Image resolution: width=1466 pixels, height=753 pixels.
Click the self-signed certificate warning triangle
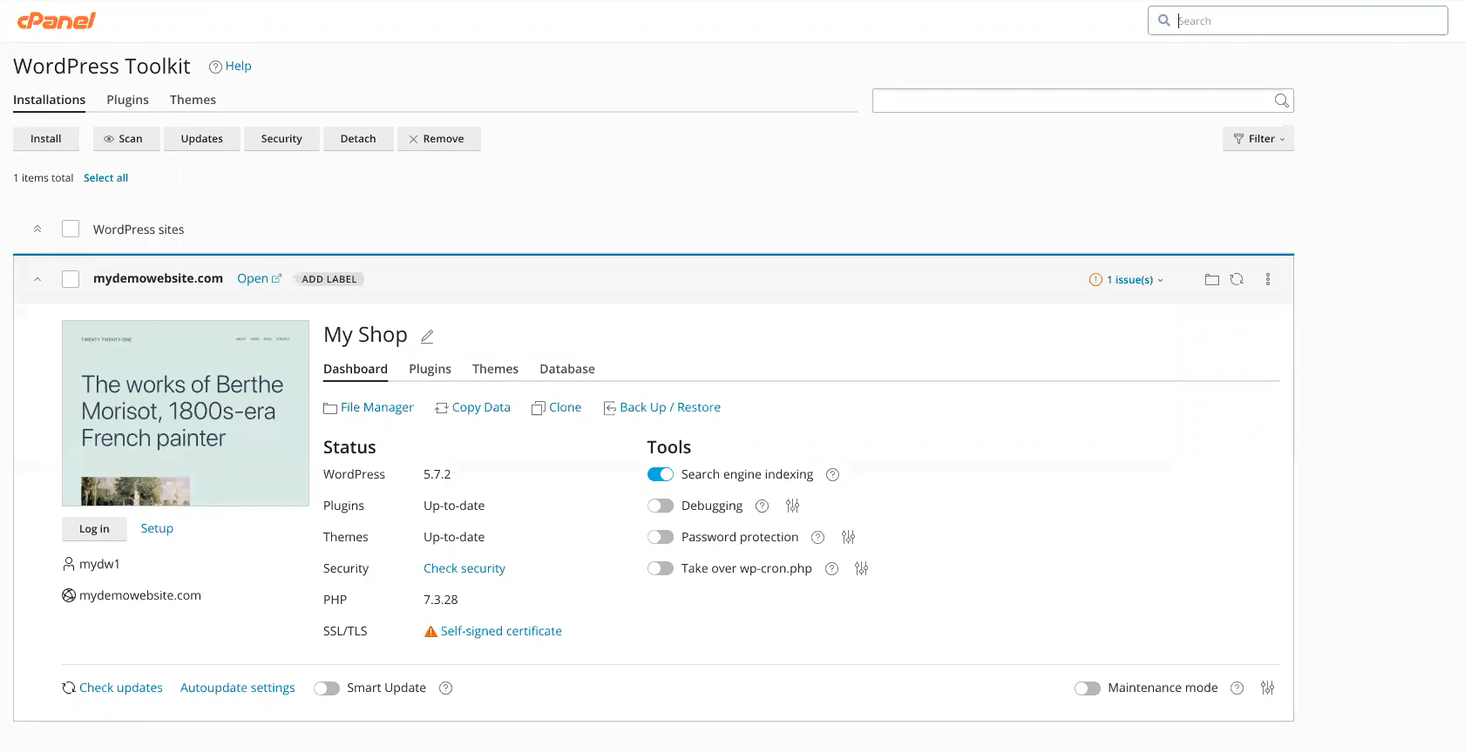pyautogui.click(x=431, y=632)
